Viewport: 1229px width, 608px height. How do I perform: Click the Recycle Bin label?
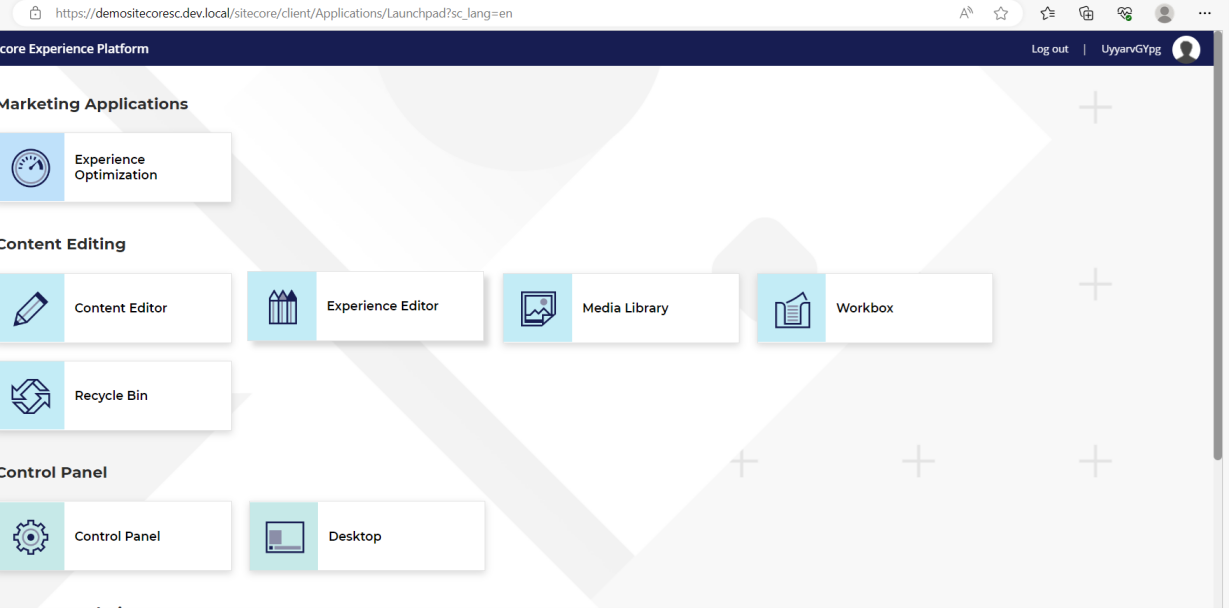111,396
